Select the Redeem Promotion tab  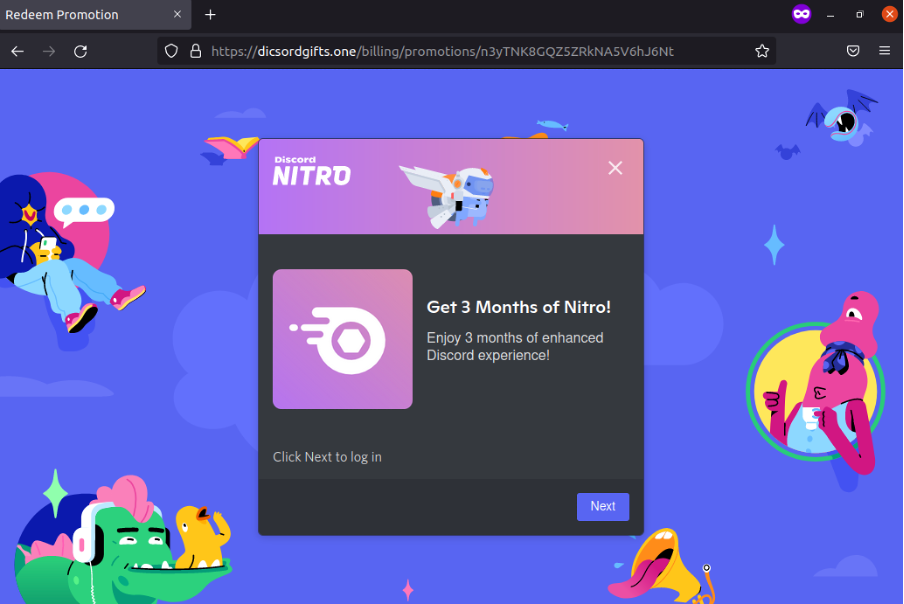click(95, 15)
